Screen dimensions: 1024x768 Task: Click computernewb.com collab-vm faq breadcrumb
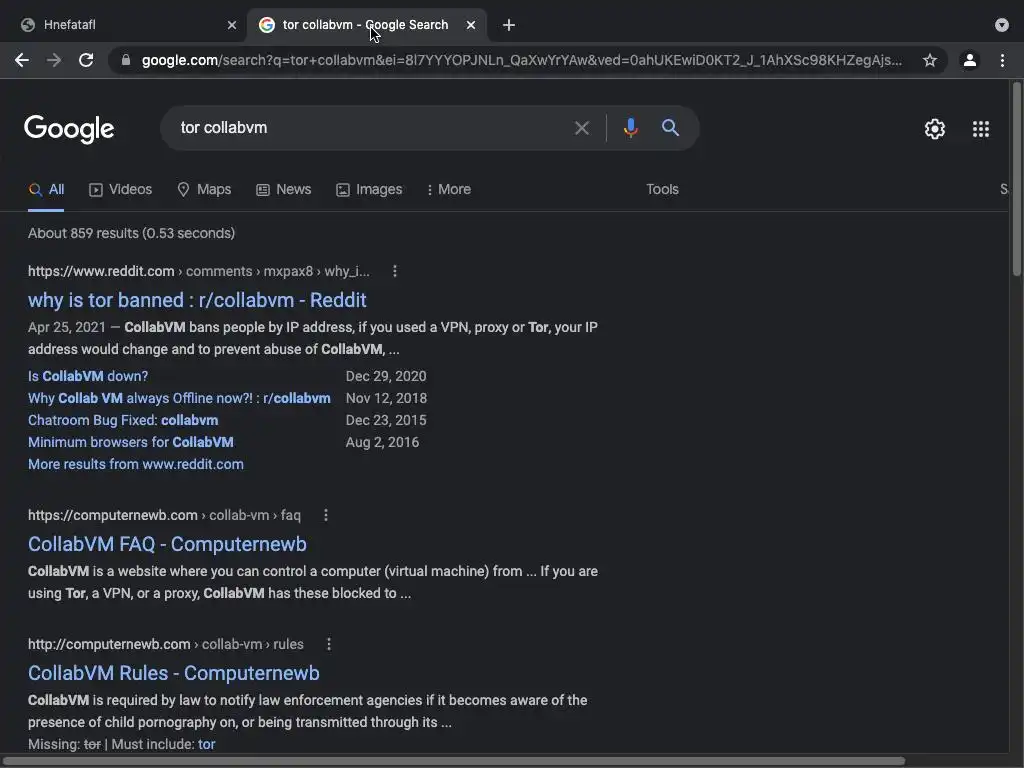(x=165, y=515)
